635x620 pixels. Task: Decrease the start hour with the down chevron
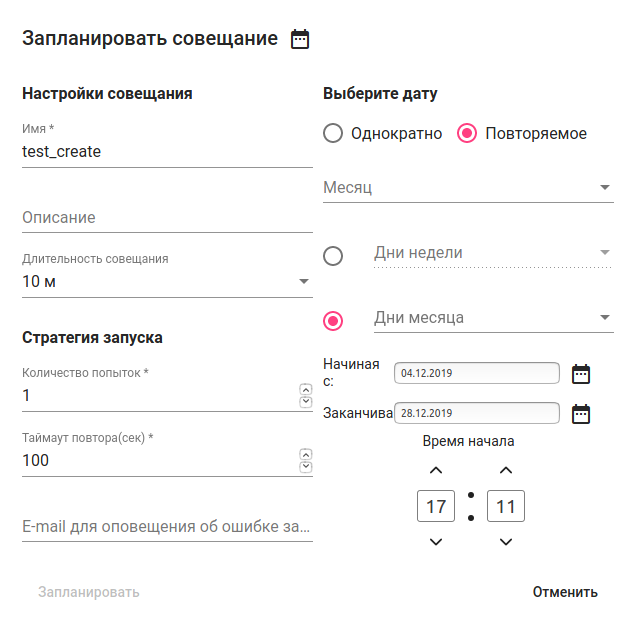(x=435, y=542)
